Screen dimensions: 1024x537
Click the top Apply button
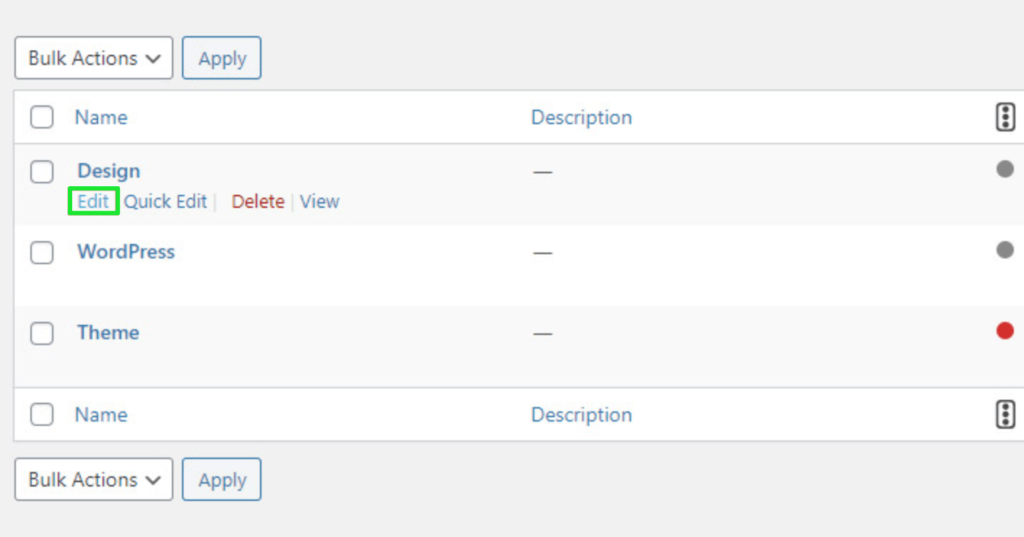click(221, 58)
